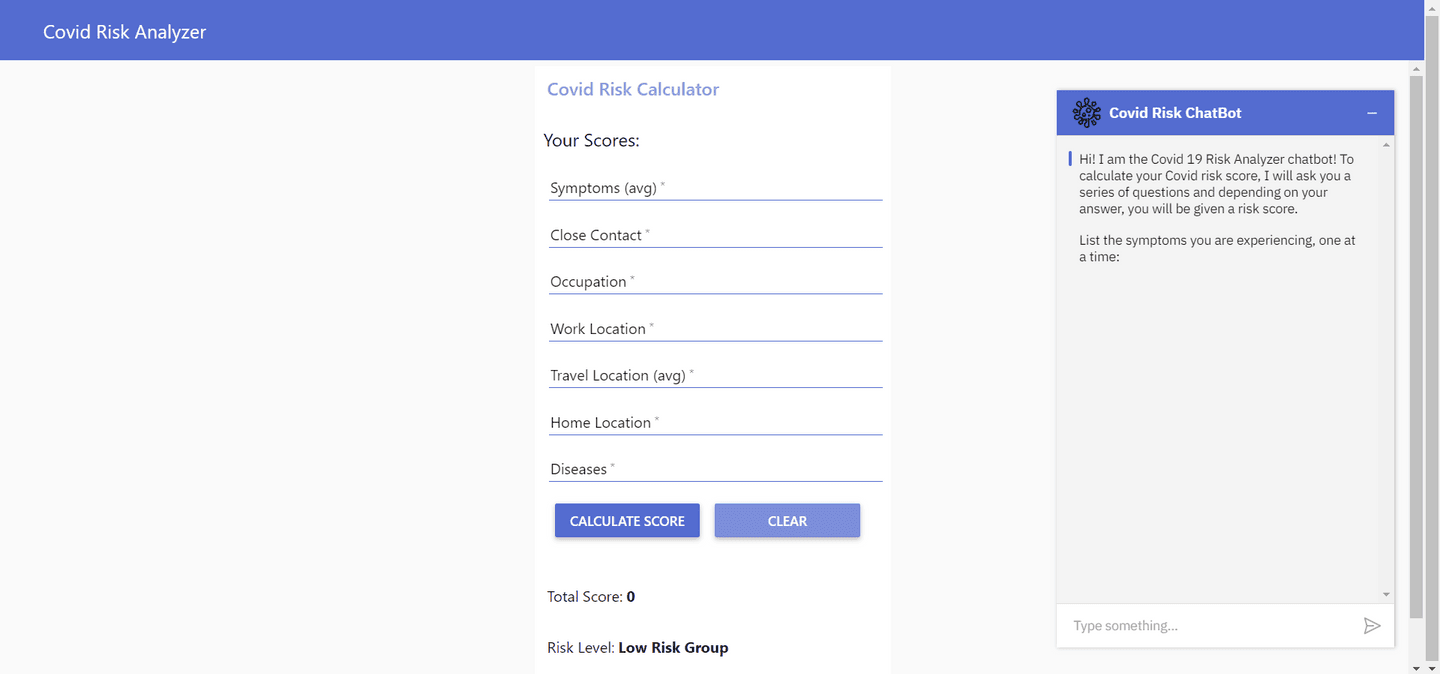Click the chat scroll up arrow

(1386, 145)
